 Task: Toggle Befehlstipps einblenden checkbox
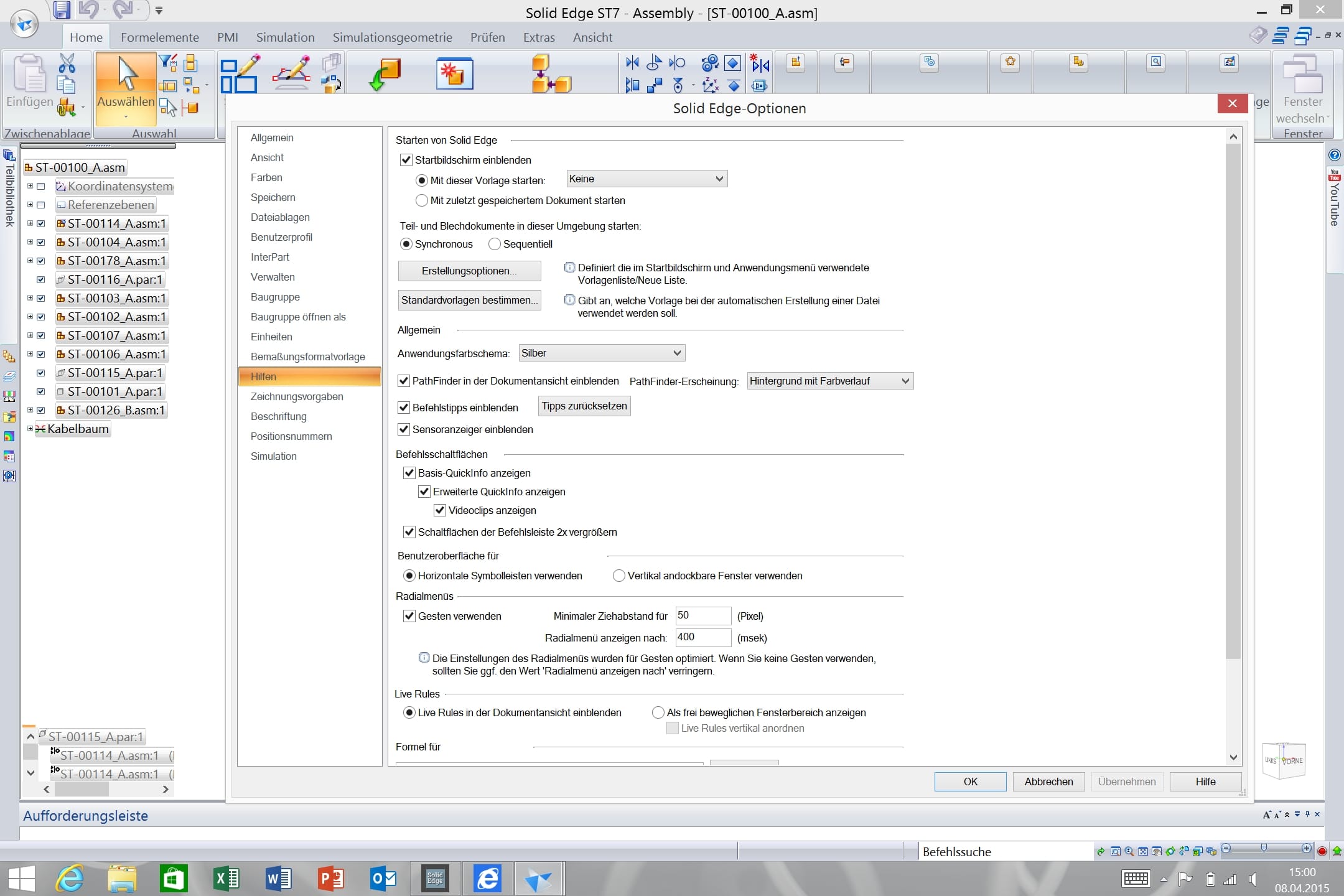click(x=404, y=408)
